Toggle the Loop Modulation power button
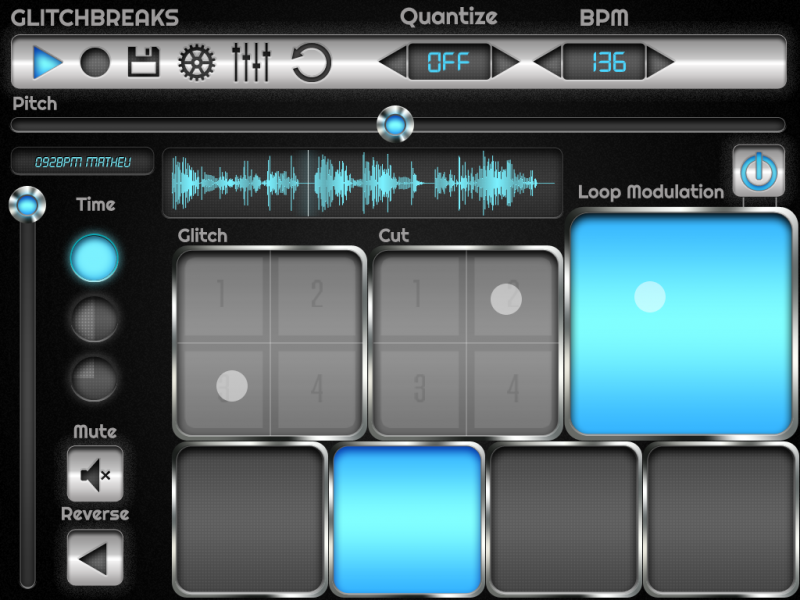 pos(759,171)
